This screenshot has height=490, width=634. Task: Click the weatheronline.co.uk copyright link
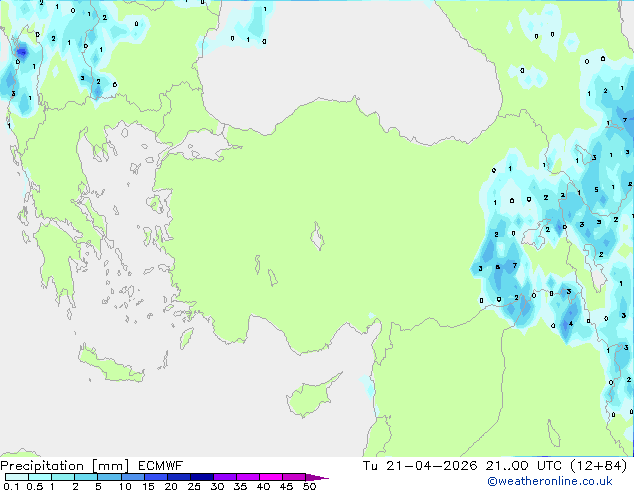tap(550, 481)
